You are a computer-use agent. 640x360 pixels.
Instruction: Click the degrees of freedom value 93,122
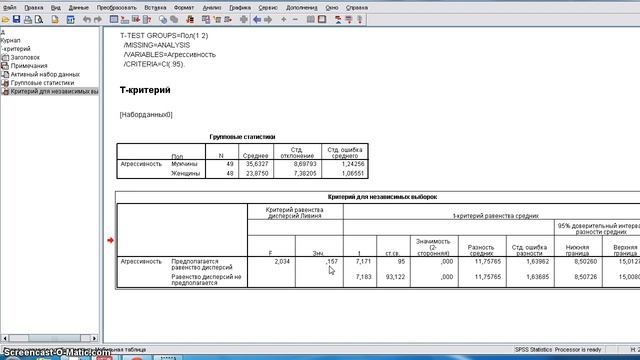click(395, 277)
